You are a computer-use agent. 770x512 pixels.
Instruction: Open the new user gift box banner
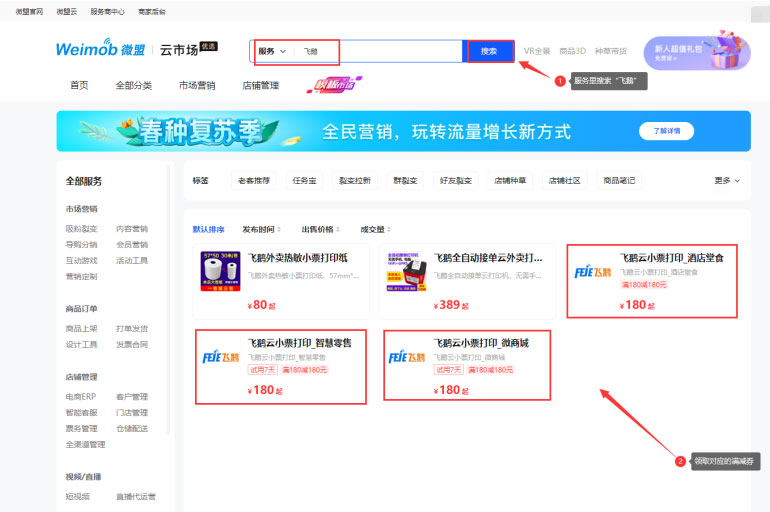coord(696,52)
